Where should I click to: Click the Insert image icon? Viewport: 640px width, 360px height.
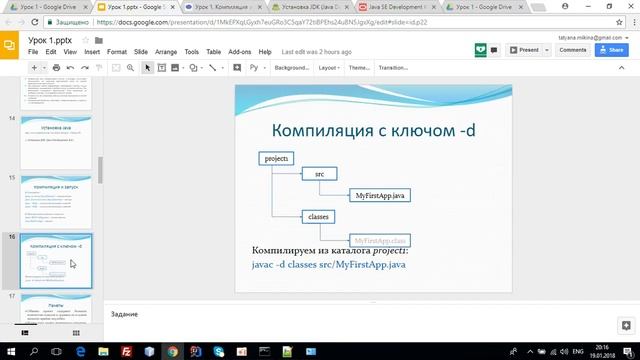(x=175, y=68)
